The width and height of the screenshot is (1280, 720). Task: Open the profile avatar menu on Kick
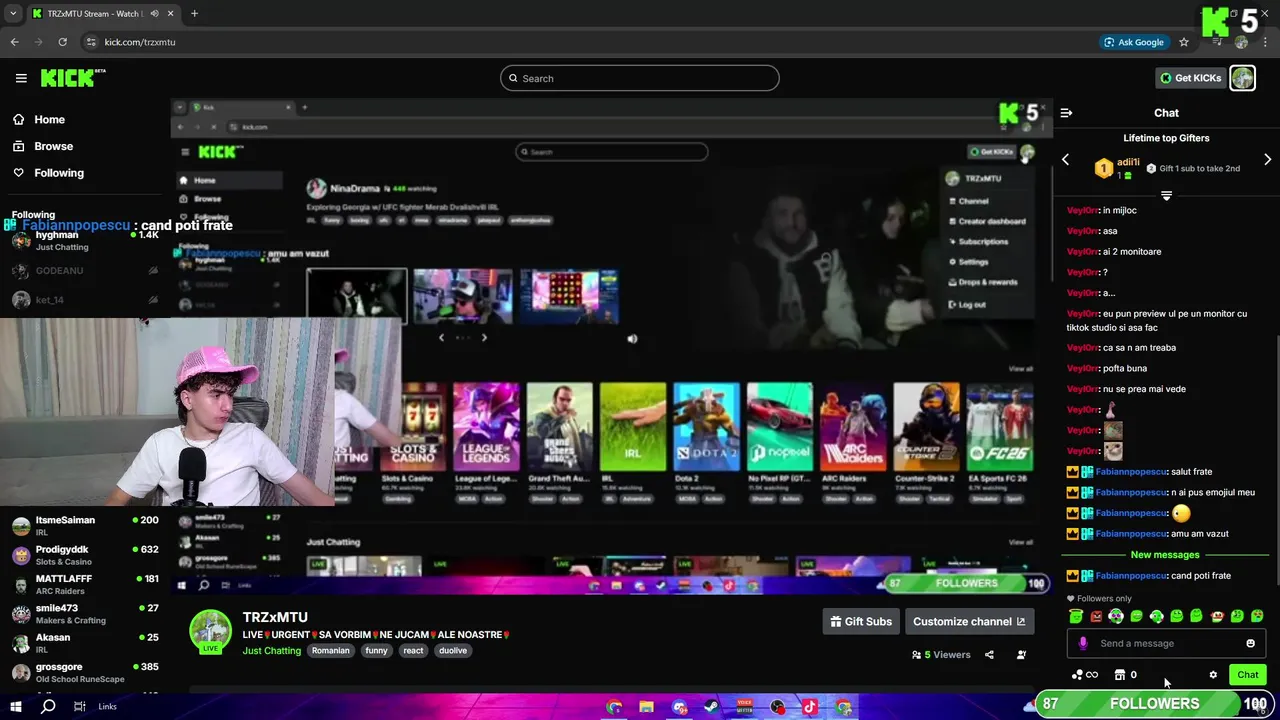pyautogui.click(x=1242, y=78)
